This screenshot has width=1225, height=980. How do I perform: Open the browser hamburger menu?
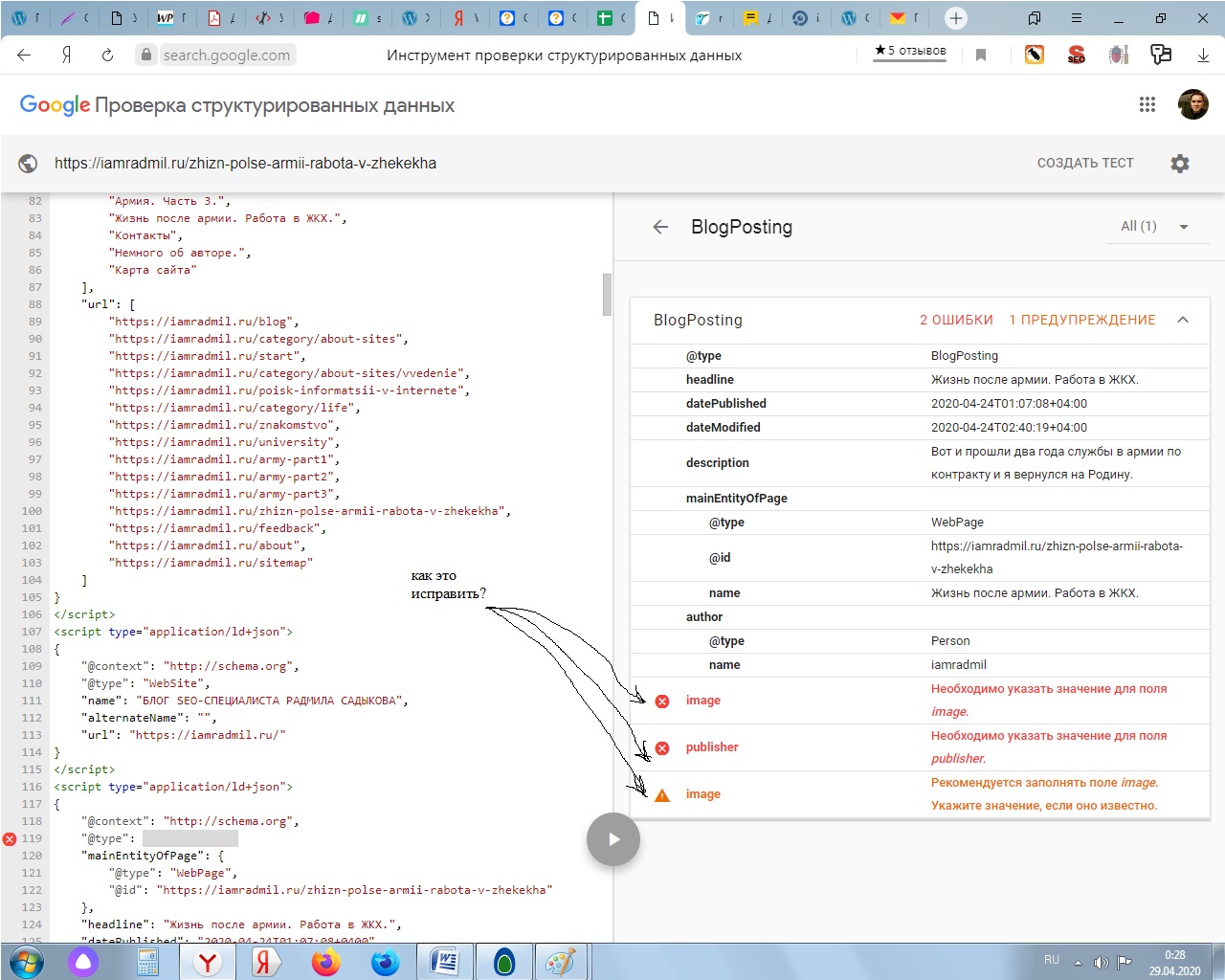point(1077,18)
